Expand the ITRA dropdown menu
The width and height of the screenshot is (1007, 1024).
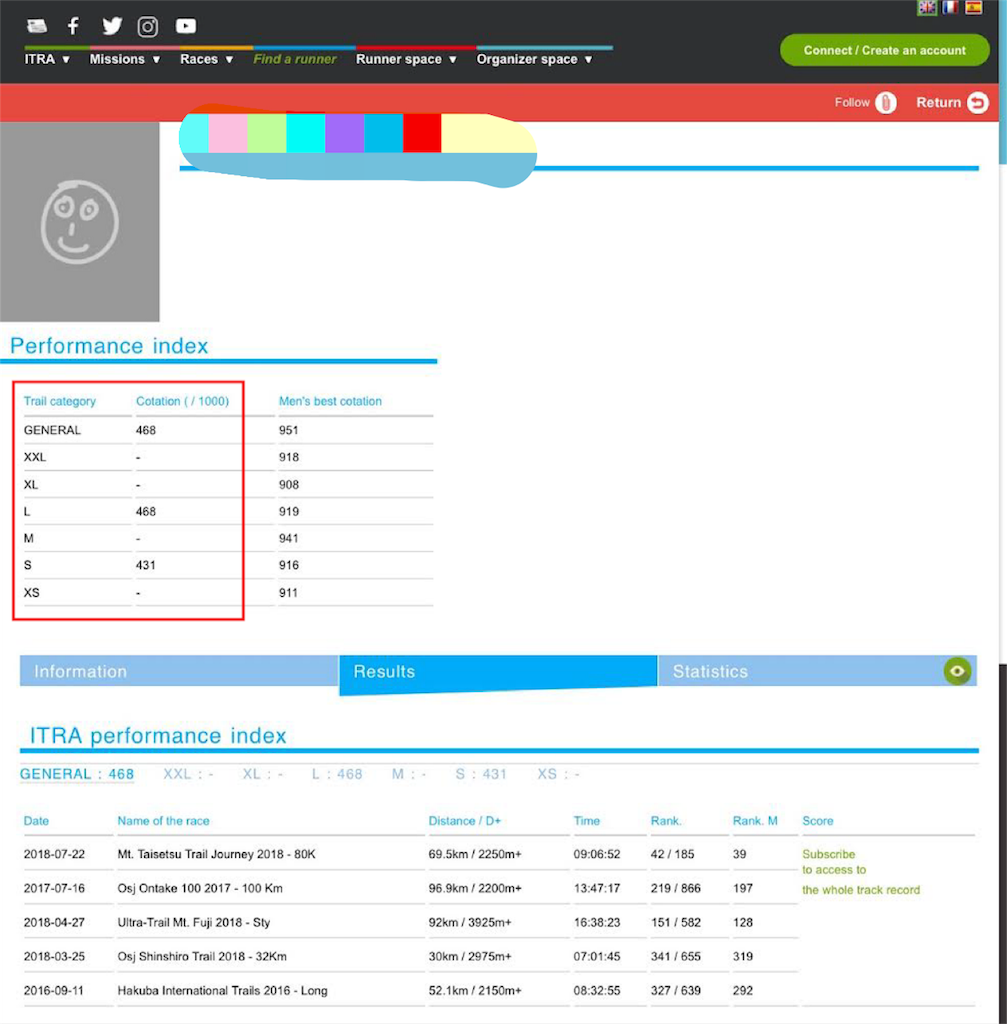(47, 59)
